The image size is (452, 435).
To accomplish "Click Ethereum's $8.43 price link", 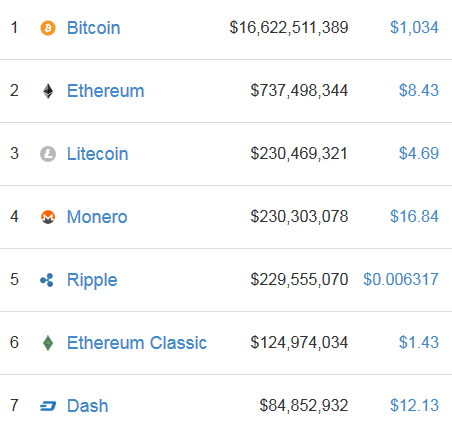I will tap(419, 90).
